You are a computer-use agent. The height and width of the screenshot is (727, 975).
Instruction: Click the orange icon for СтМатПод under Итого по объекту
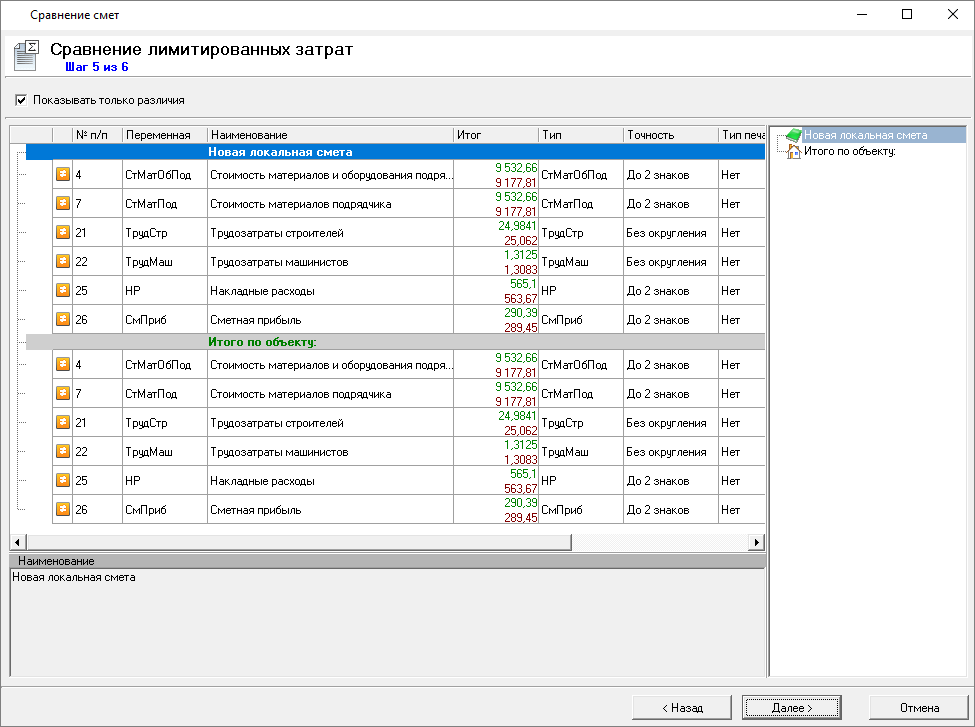62,393
